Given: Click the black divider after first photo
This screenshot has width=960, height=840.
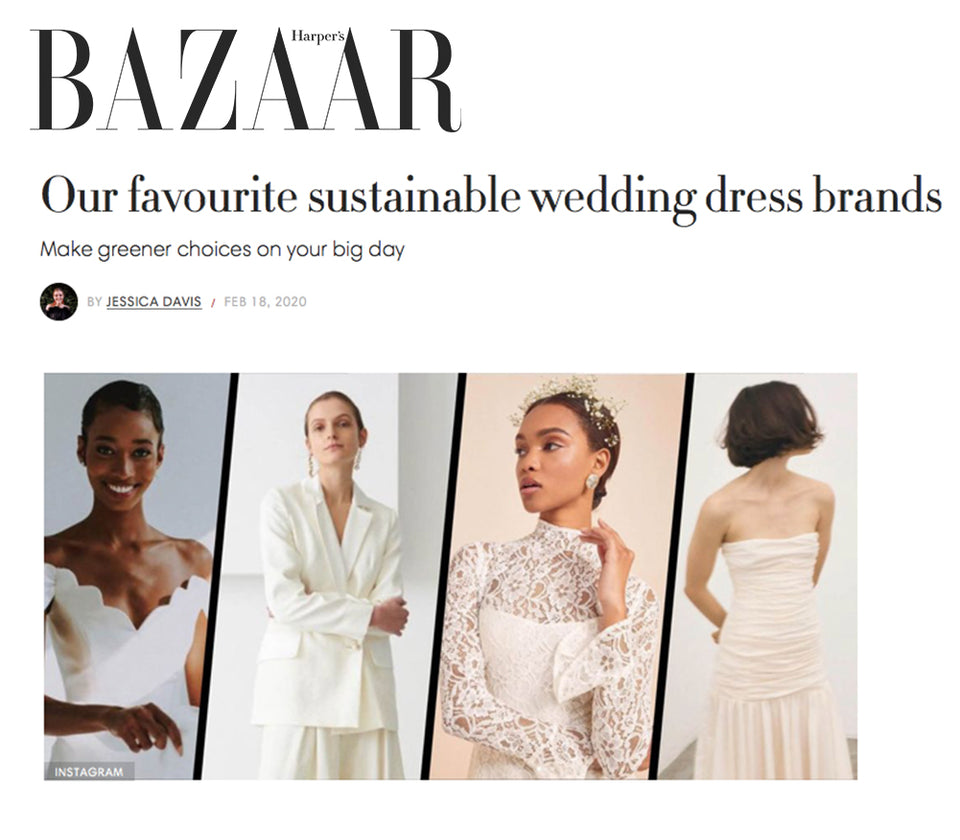Looking at the screenshot, I should click(x=216, y=577).
